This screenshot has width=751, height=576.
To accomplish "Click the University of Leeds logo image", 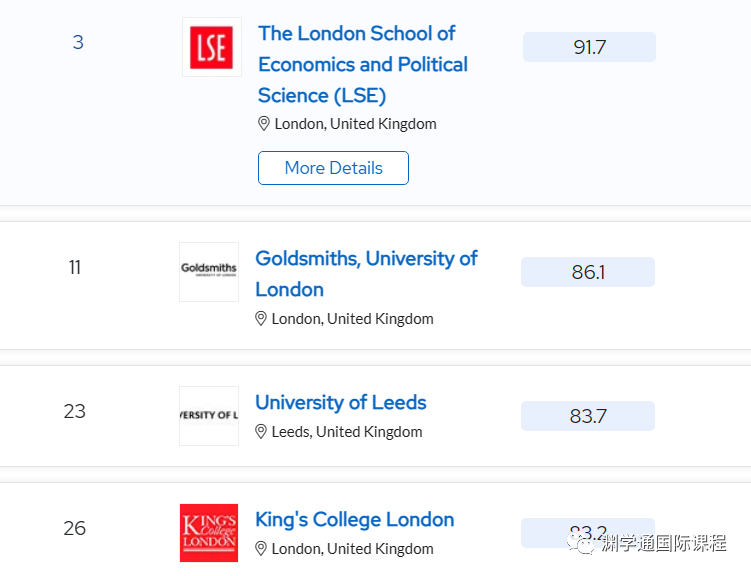I will tap(209, 416).
